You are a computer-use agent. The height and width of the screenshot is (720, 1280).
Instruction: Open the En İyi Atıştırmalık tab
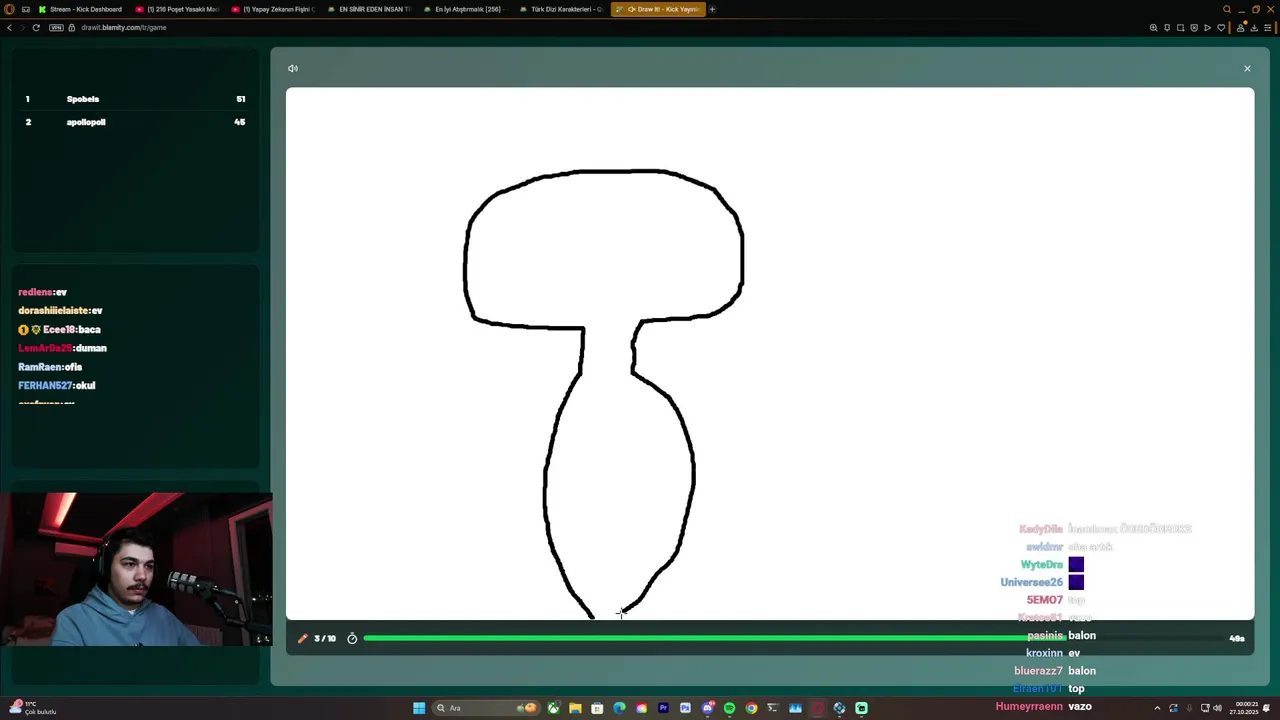(x=465, y=9)
